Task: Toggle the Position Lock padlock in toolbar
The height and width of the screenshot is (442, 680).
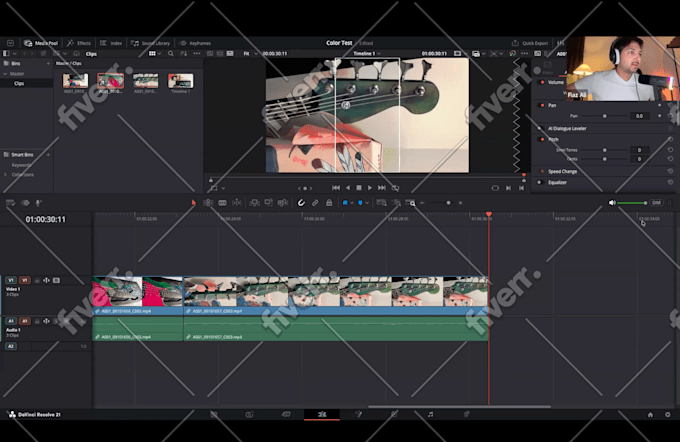Action: click(x=329, y=203)
